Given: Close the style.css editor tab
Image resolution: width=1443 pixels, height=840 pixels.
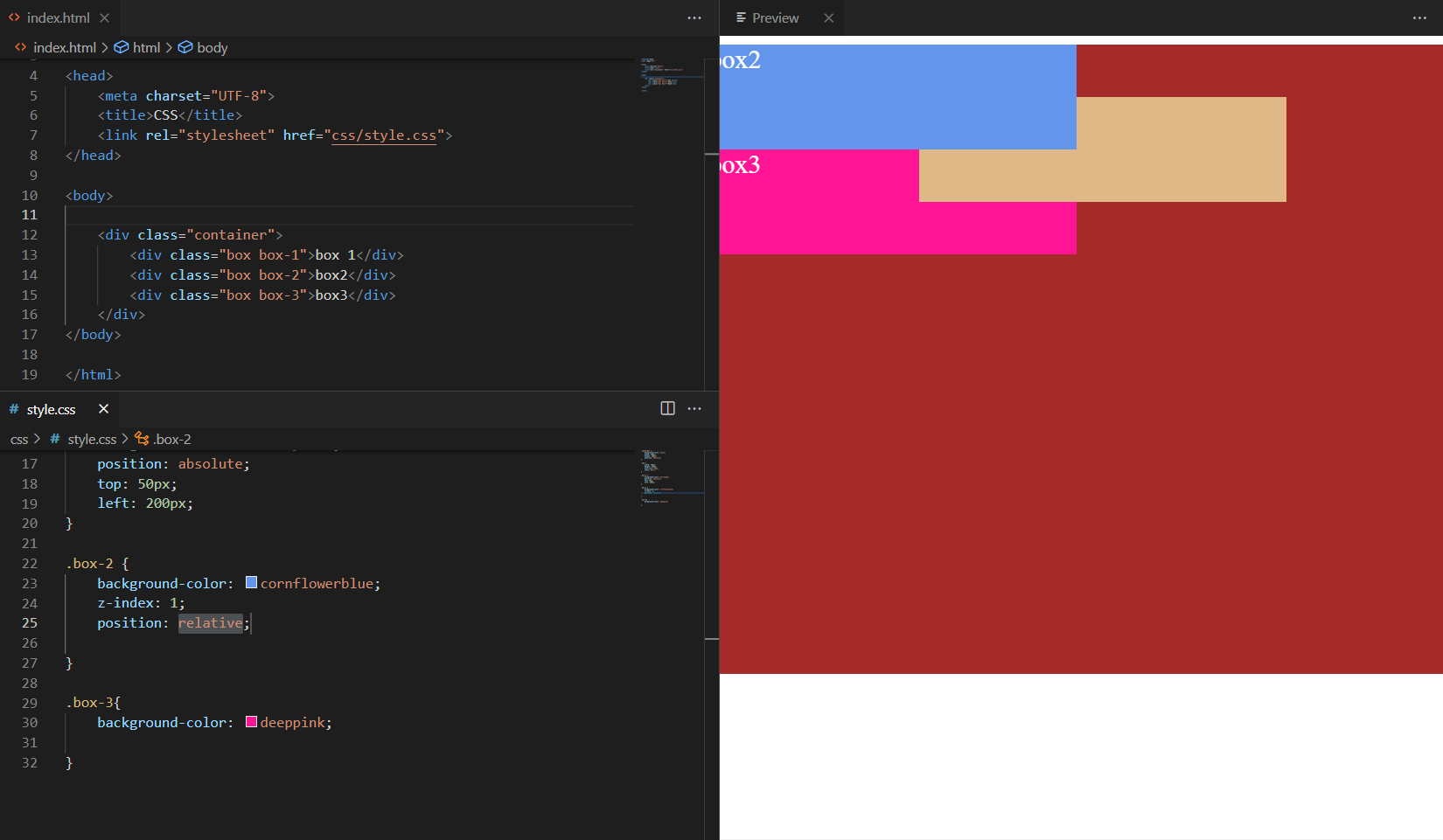Looking at the screenshot, I should [103, 409].
